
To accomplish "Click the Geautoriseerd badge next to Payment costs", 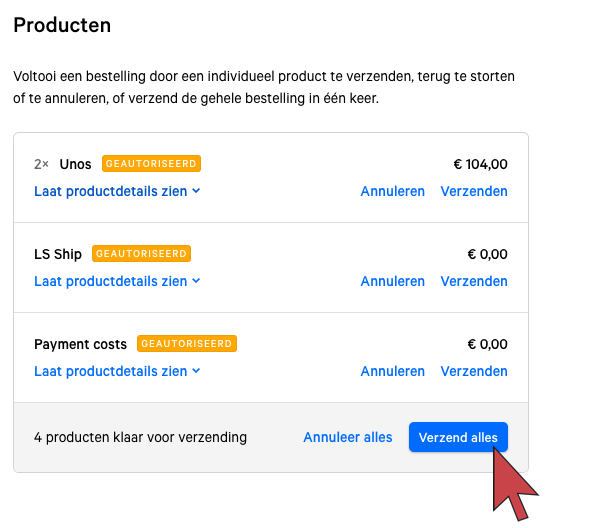I will 187,344.
